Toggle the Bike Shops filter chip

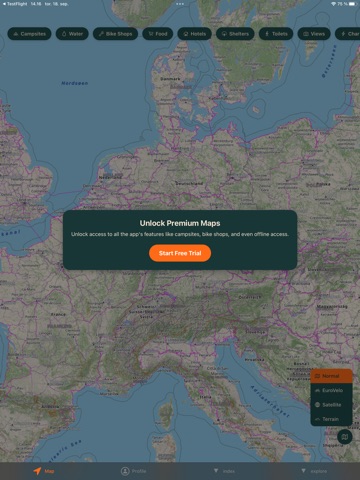[115, 34]
